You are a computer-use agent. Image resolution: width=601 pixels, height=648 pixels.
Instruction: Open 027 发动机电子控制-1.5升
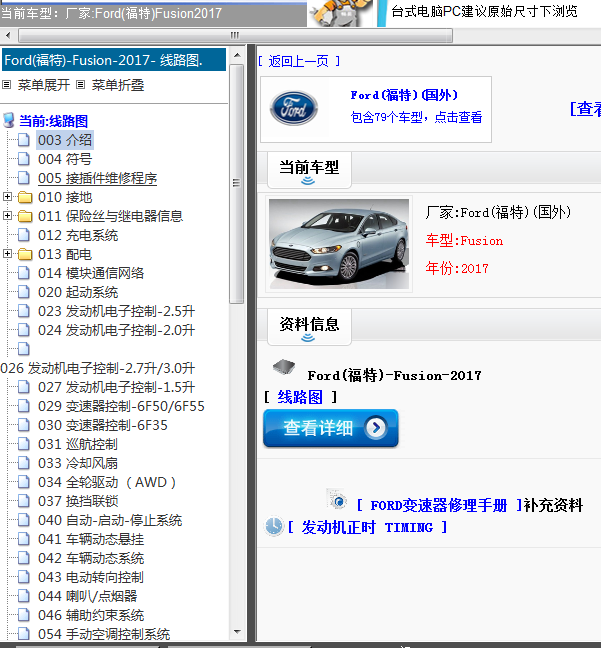click(116, 387)
